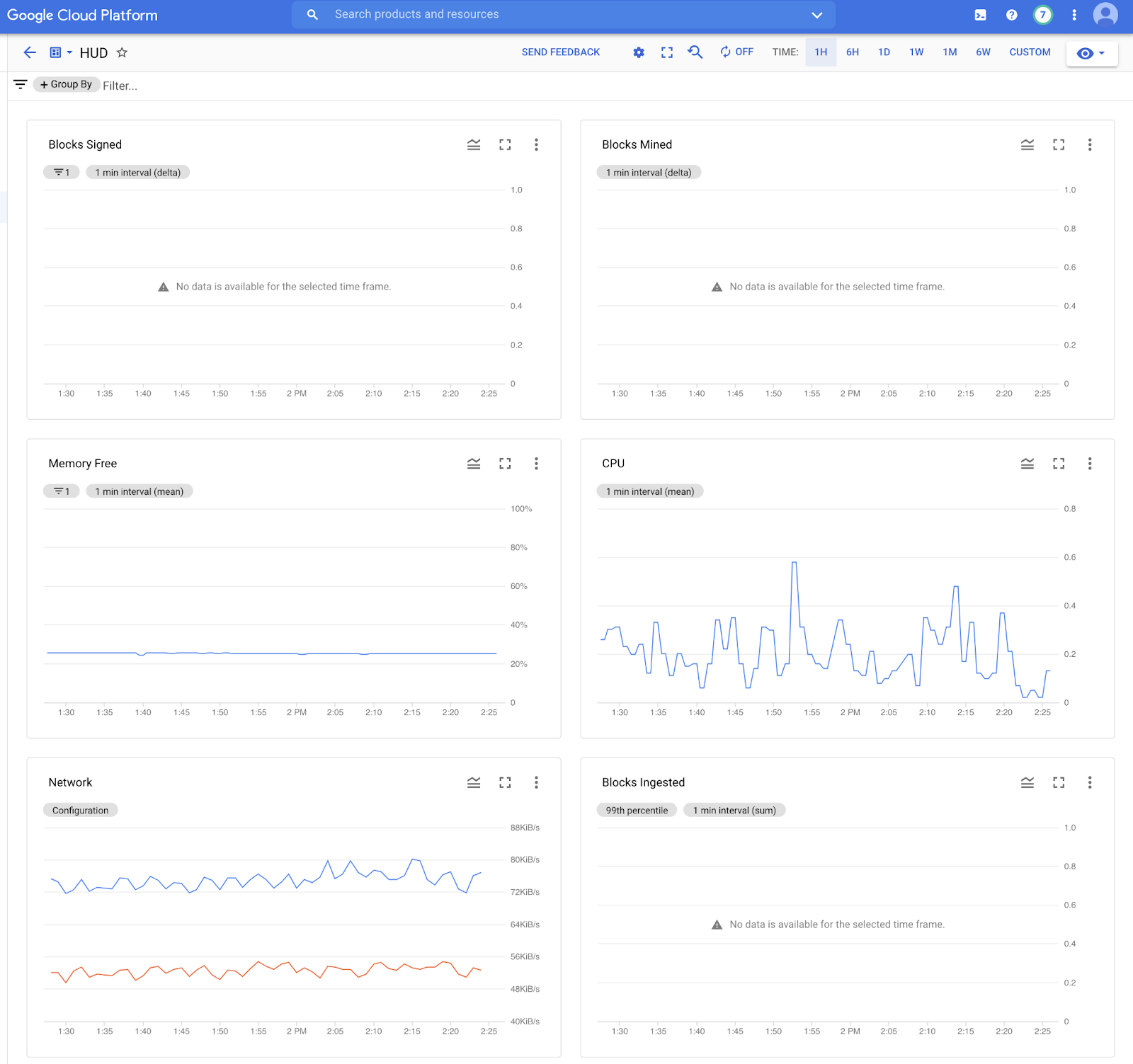Open Cloud Shell terminal icon
This screenshot has height=1064, width=1133.
pyautogui.click(x=980, y=15)
